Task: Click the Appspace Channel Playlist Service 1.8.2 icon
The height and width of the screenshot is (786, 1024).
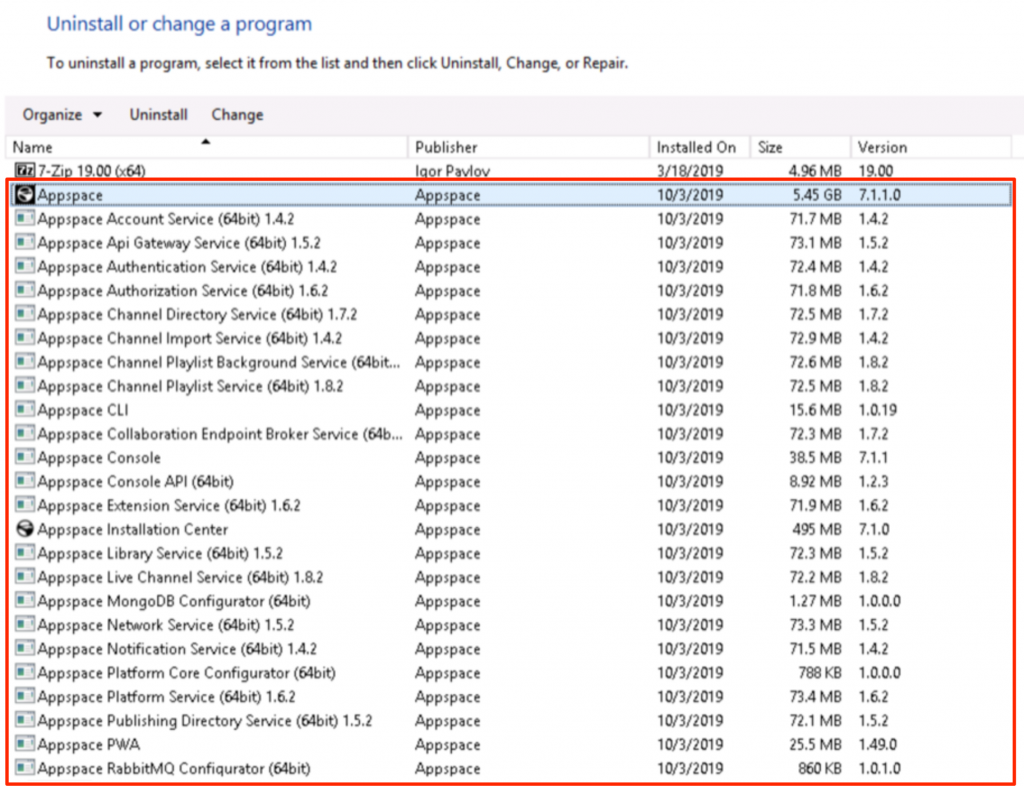Action: [25, 386]
